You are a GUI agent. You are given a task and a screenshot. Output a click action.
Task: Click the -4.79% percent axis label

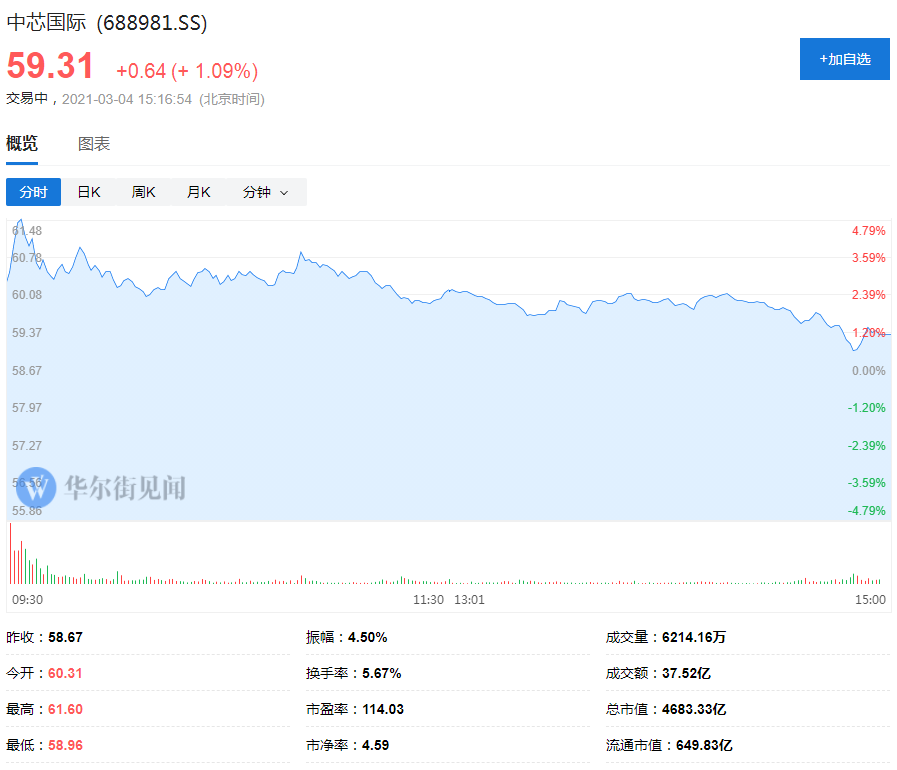[866, 510]
